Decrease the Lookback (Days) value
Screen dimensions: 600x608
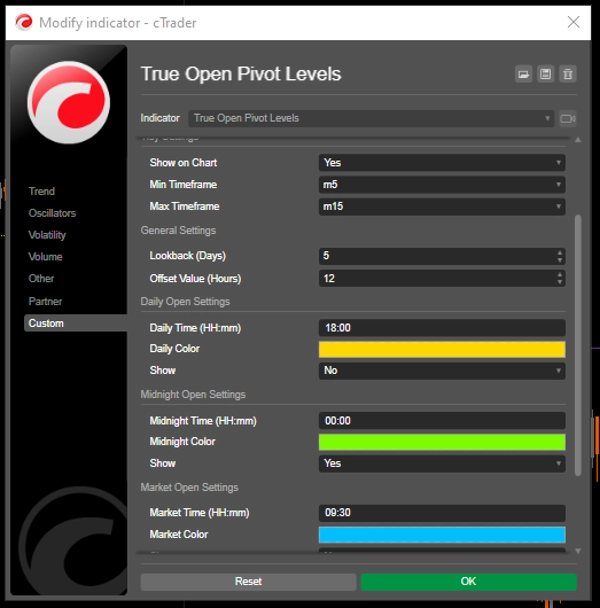[559, 260]
